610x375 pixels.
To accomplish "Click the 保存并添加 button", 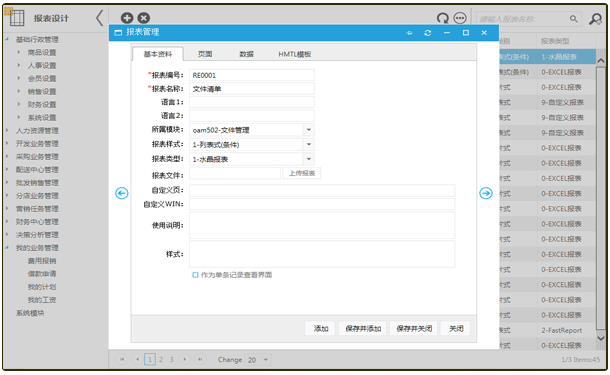I will 363,329.
